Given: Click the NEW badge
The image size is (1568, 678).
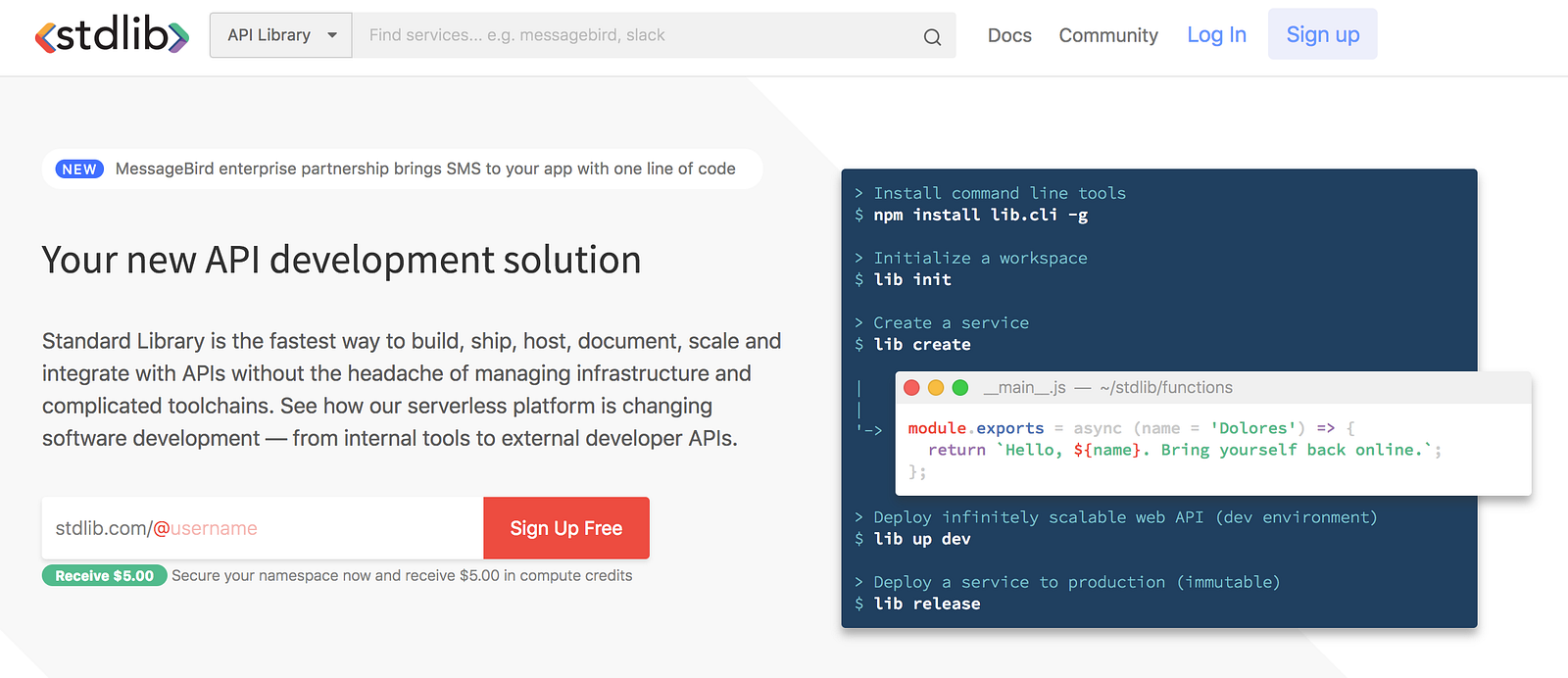Looking at the screenshot, I should click(x=79, y=169).
